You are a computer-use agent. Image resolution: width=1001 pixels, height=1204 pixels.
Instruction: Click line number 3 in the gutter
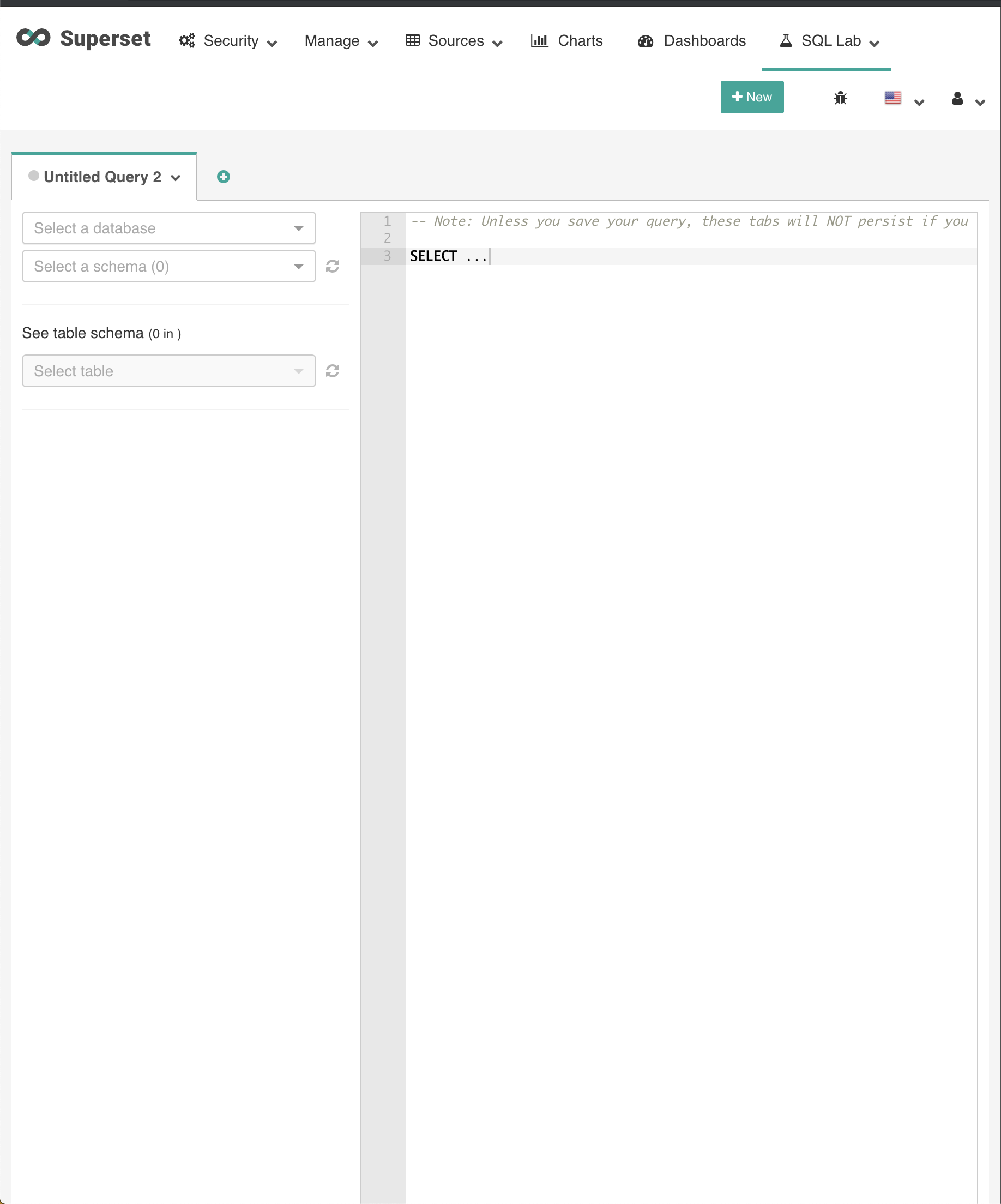pyautogui.click(x=388, y=256)
